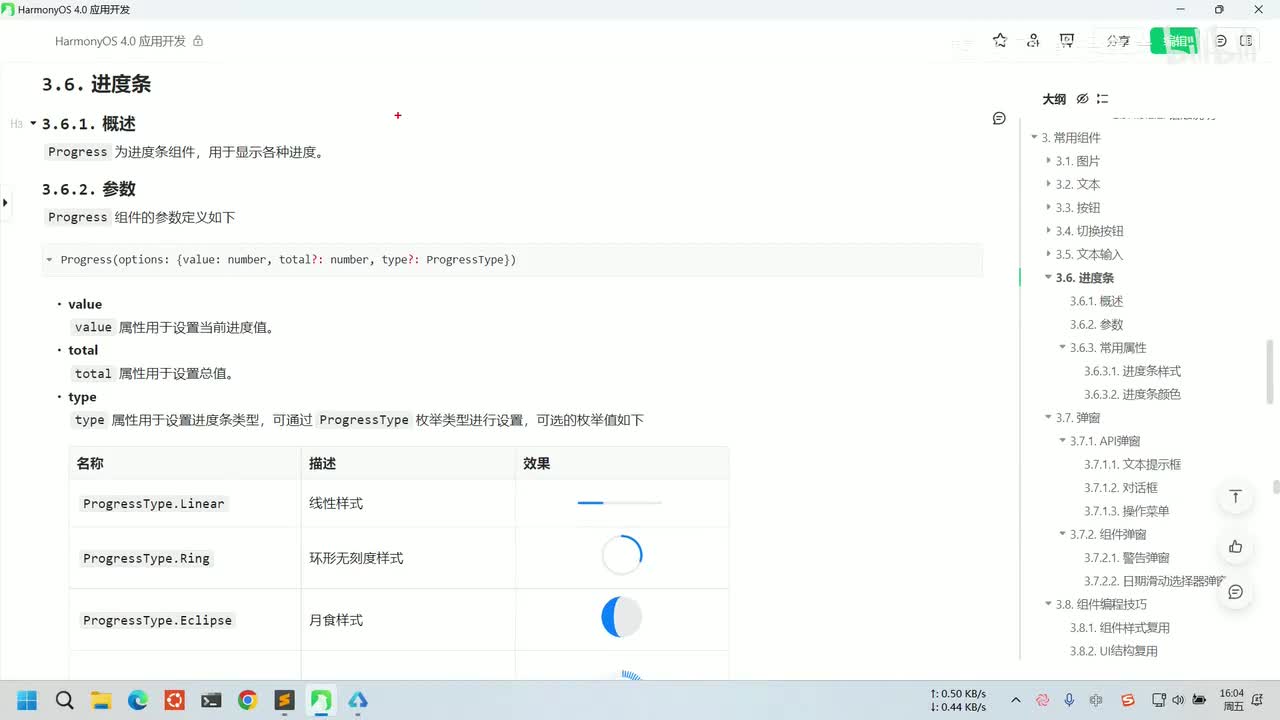The height and width of the screenshot is (720, 1280).
Task: Click the 大纲 outline header
Action: pyautogui.click(x=1054, y=99)
